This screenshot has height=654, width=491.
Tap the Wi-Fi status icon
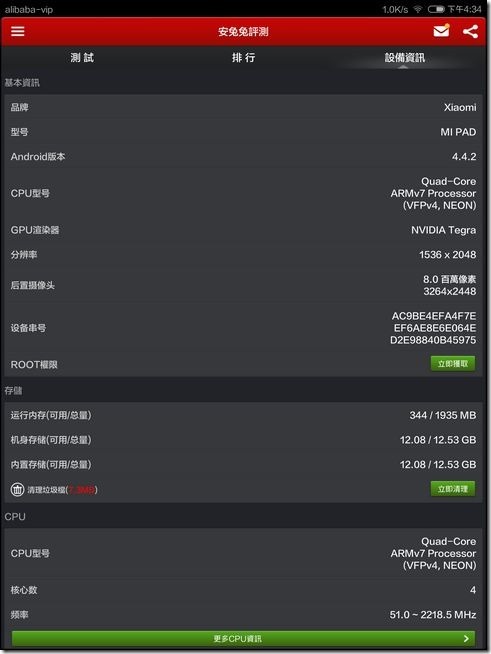tap(417, 9)
